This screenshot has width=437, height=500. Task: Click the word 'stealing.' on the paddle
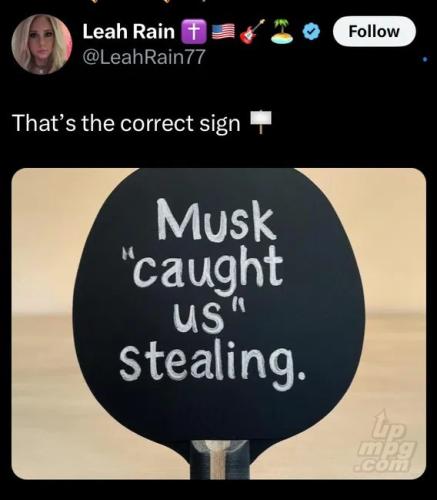[x=212, y=366]
